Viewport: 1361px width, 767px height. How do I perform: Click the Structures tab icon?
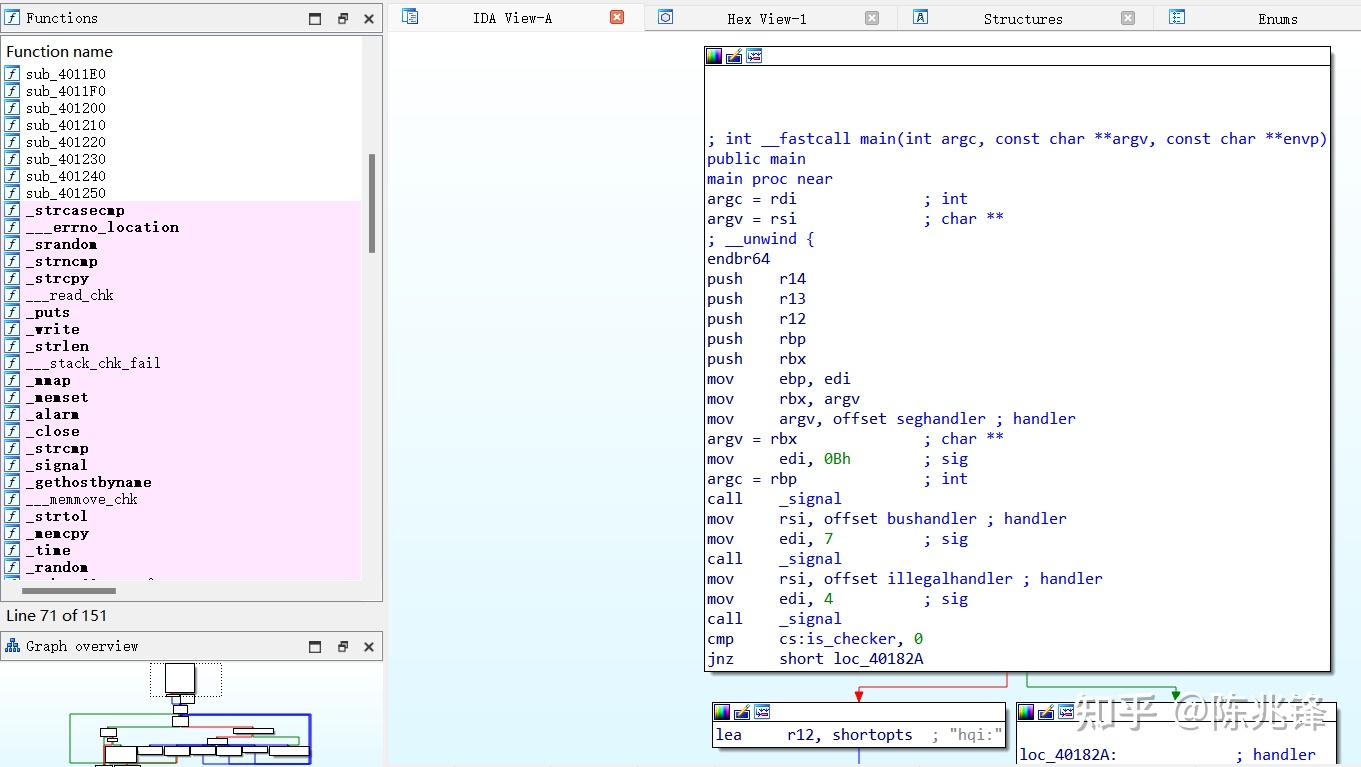(921, 17)
